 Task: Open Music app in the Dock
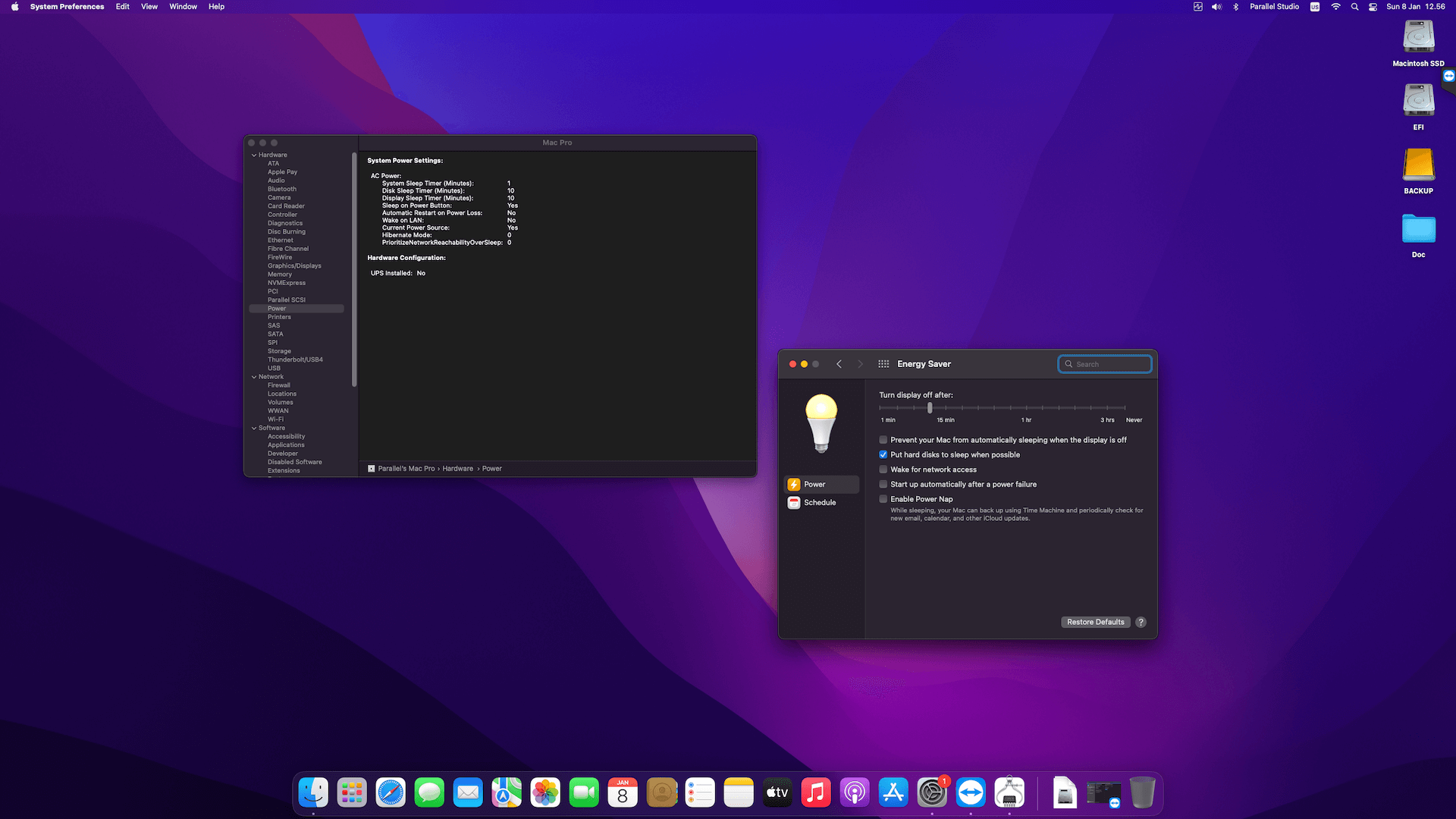click(816, 792)
